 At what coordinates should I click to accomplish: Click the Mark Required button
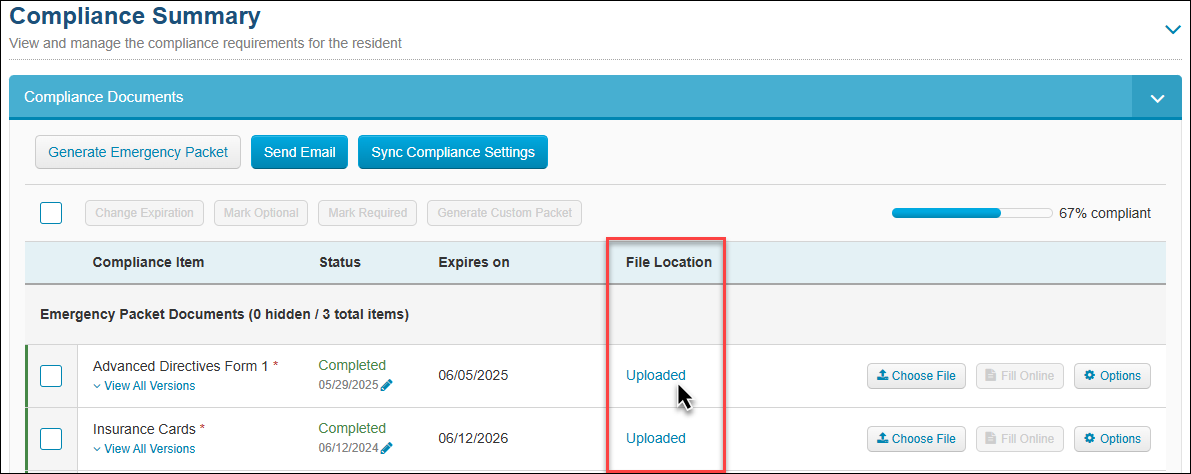point(368,213)
